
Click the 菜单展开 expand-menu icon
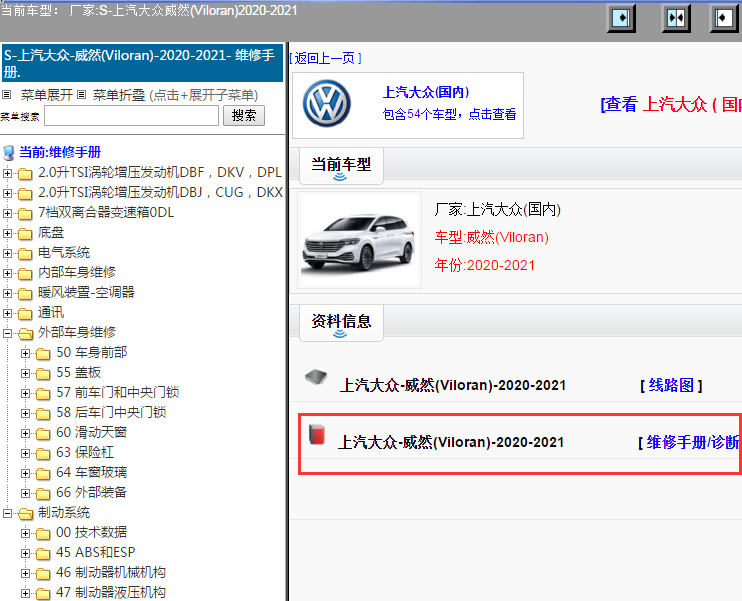pyautogui.click(x=7, y=95)
